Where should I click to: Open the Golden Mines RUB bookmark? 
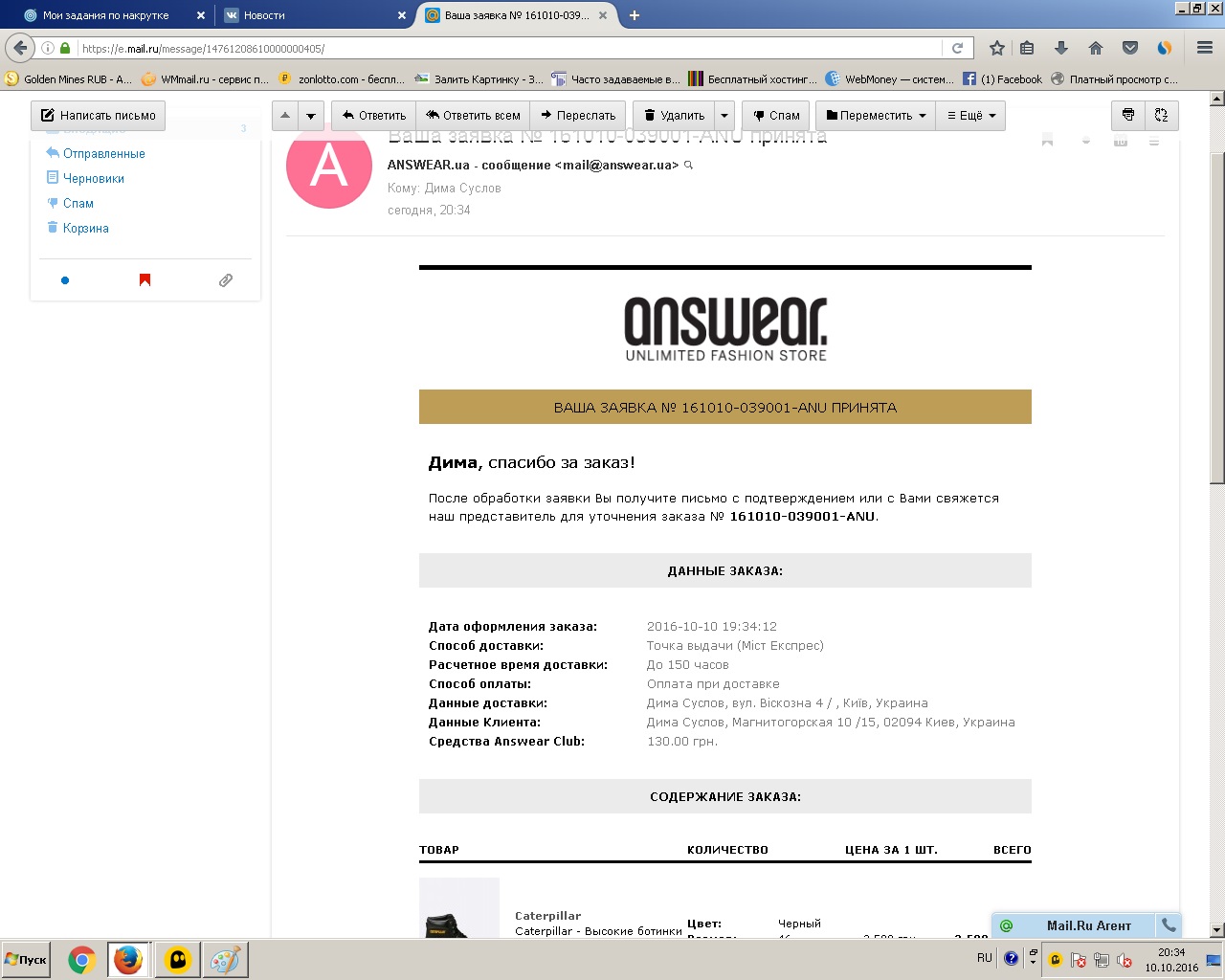(x=69, y=79)
